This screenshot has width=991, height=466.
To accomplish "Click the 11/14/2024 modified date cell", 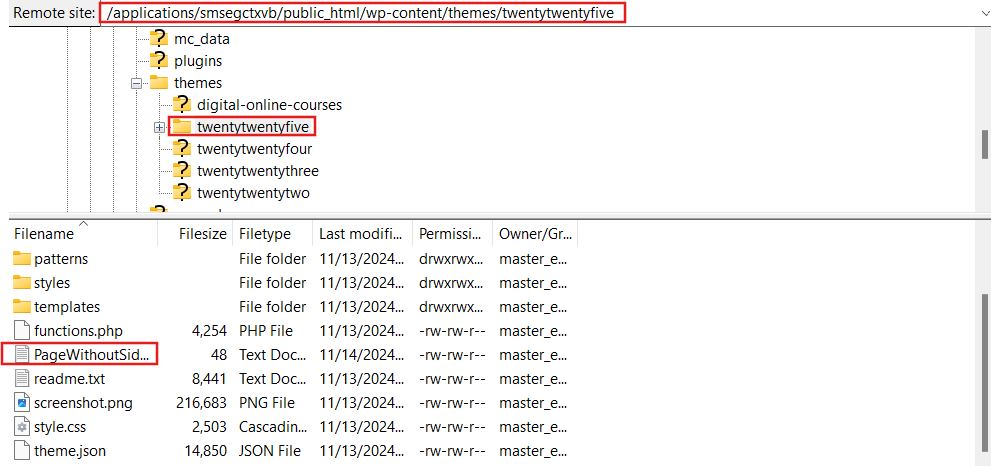I will (362, 355).
